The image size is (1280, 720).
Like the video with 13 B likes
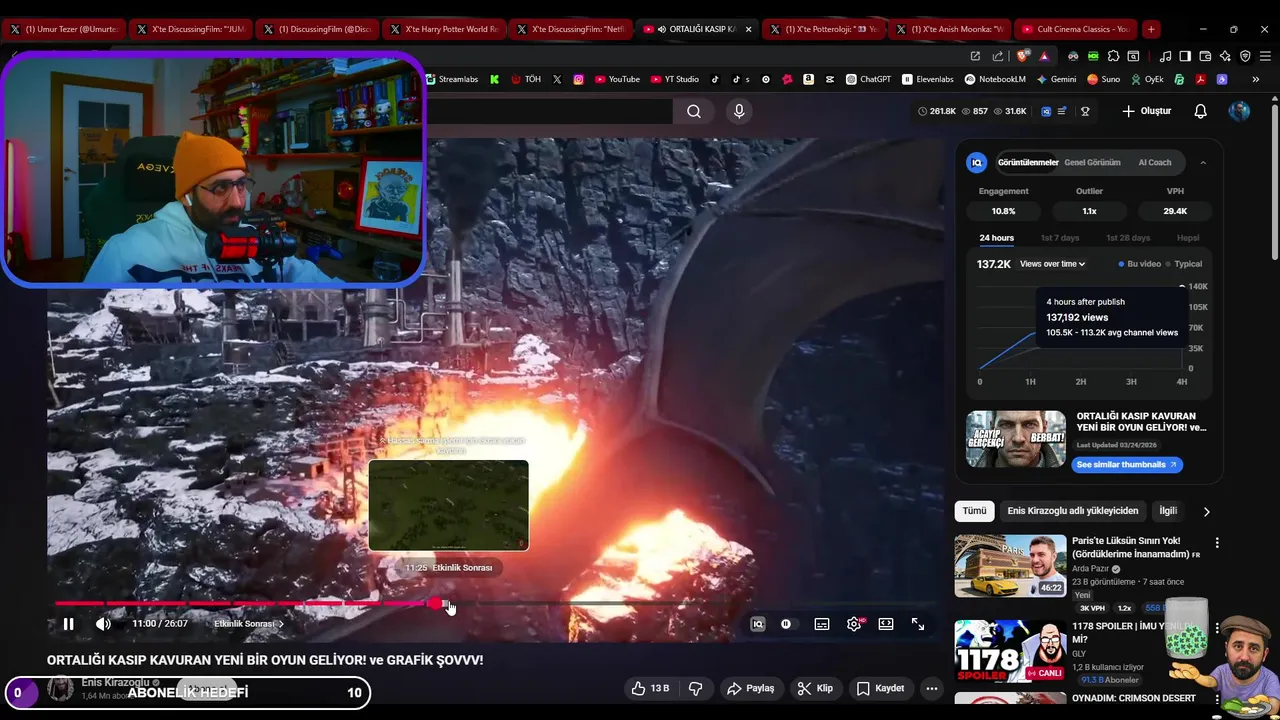(649, 688)
